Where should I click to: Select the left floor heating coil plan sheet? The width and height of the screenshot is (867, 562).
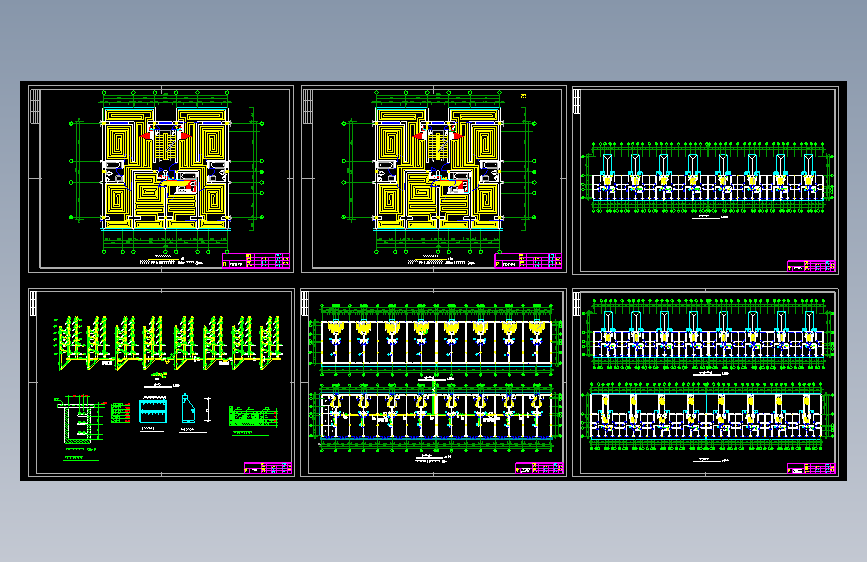[161, 179]
